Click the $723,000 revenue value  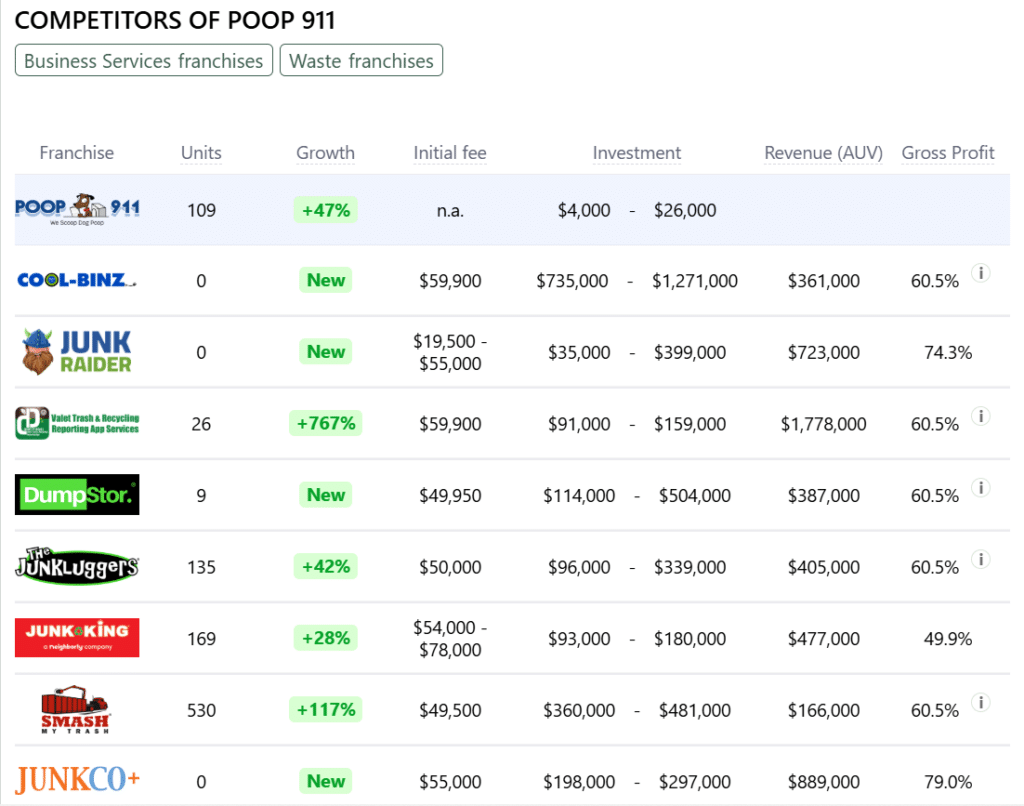click(x=824, y=353)
